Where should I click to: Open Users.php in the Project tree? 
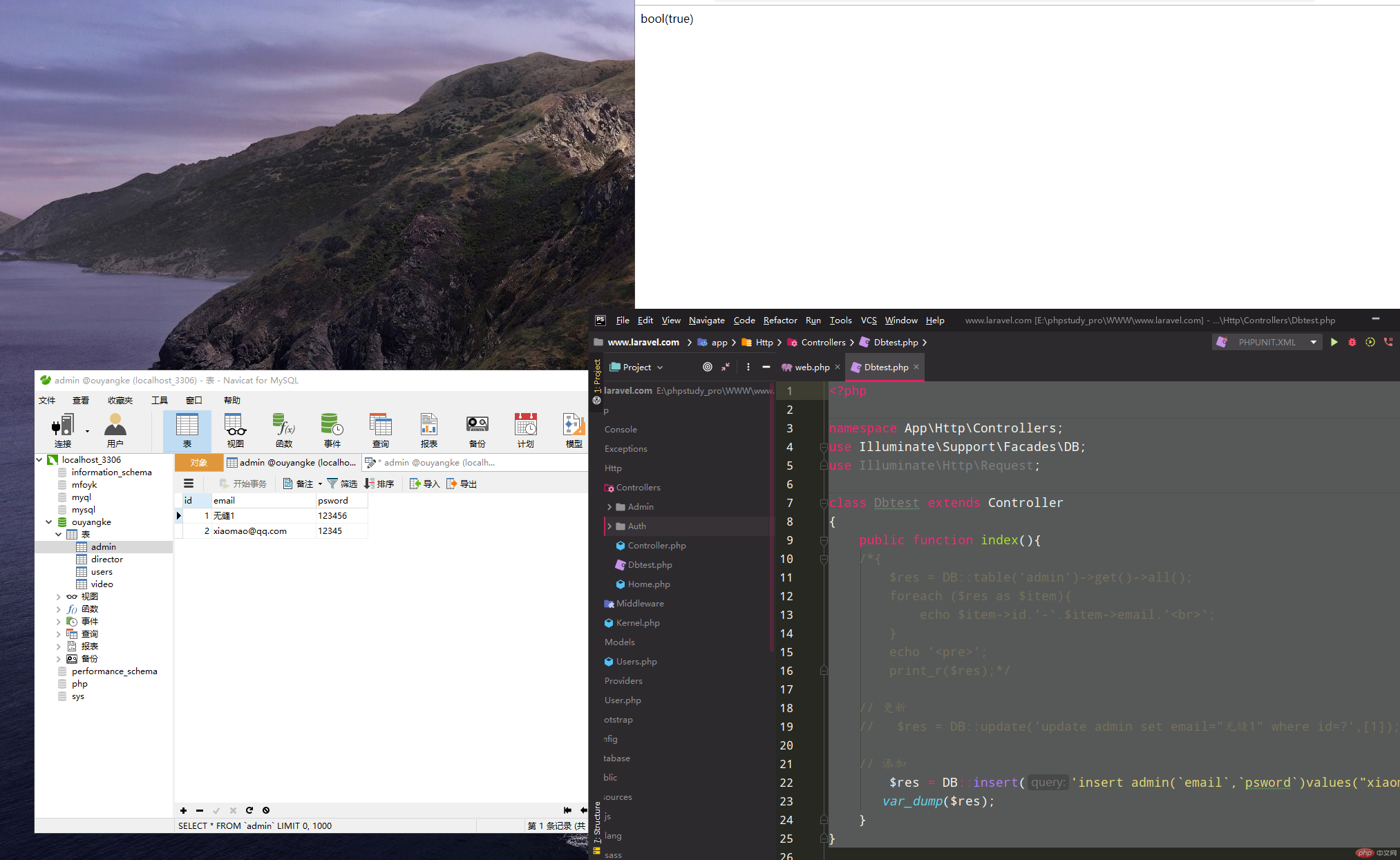point(636,661)
